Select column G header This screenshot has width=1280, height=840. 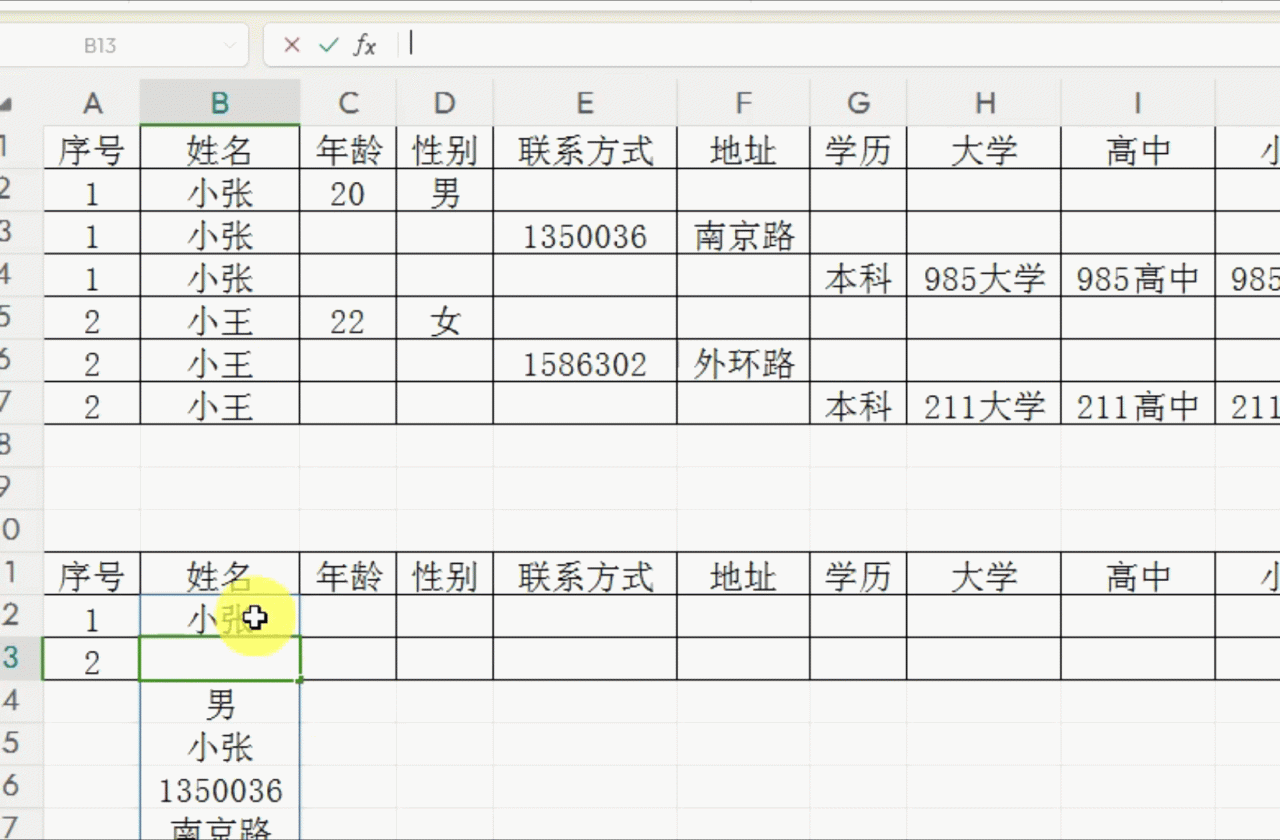click(858, 103)
